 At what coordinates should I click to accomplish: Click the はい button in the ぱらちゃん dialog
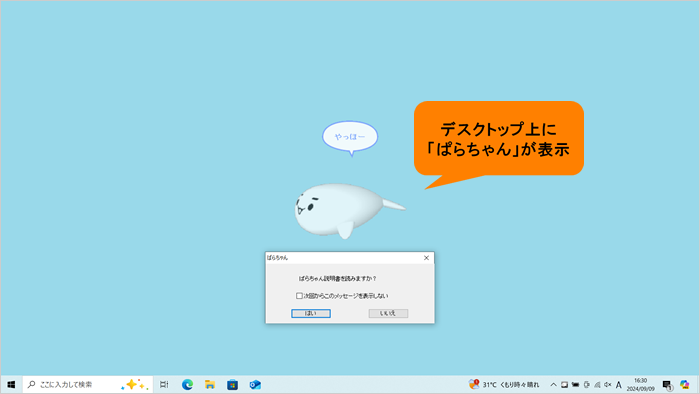(311, 313)
